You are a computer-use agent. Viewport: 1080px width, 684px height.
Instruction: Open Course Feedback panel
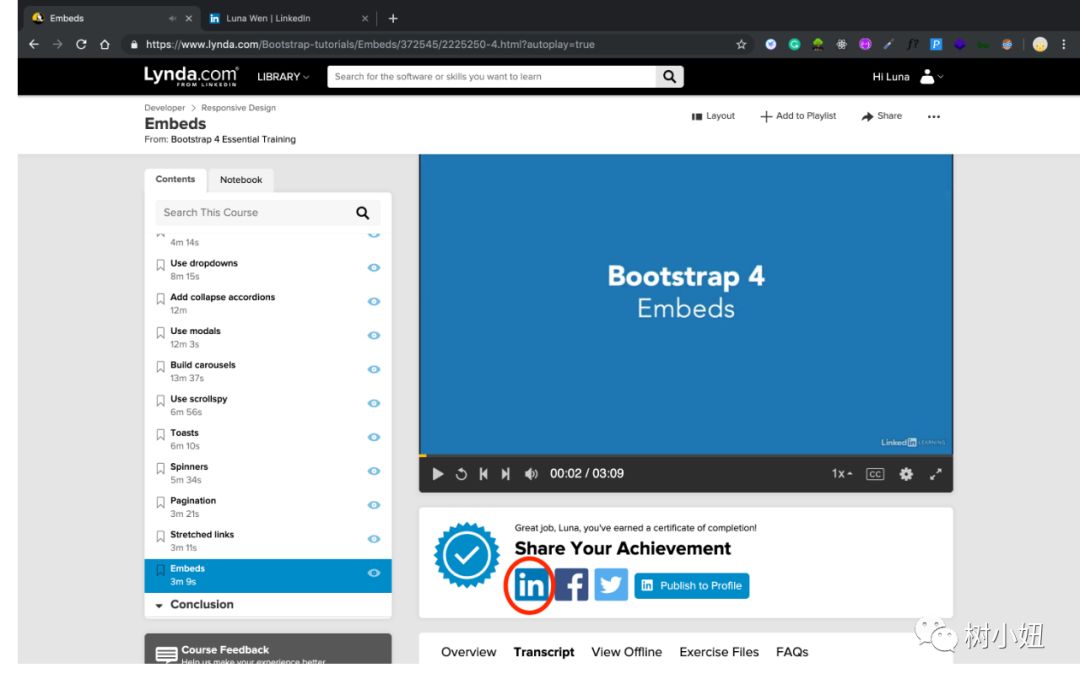[268, 649]
